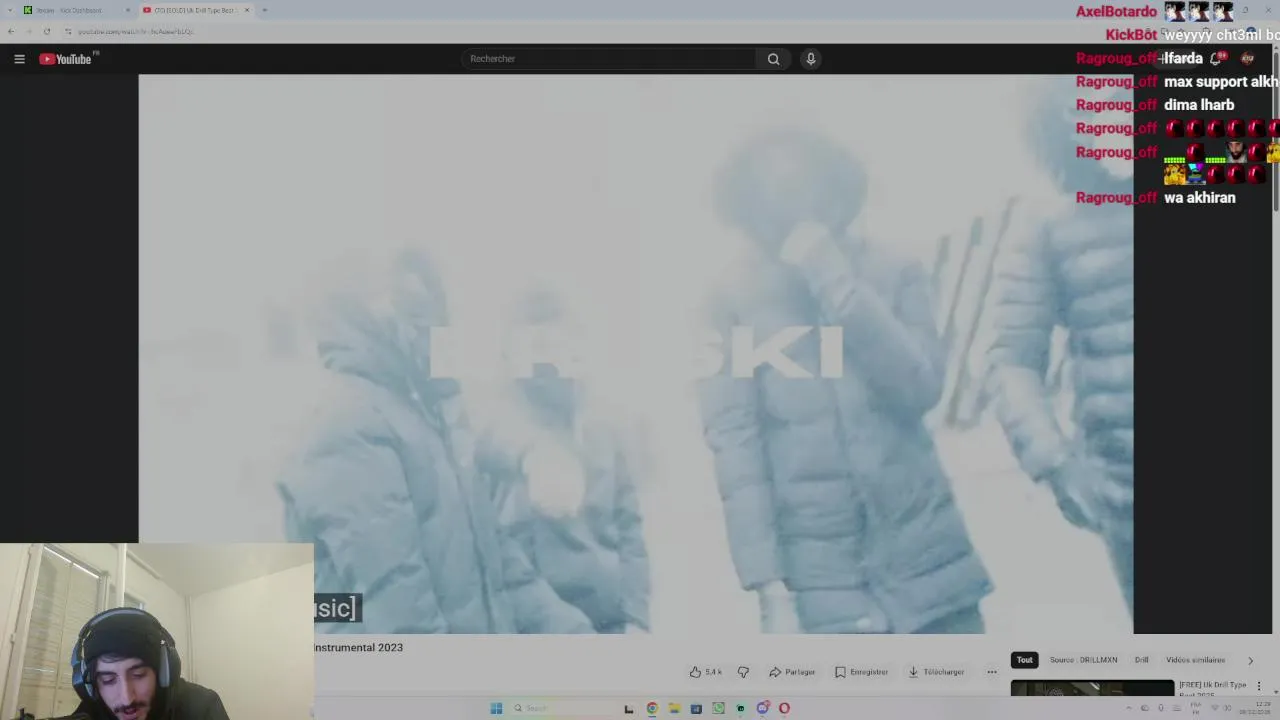Select the Vidéos similaires chip
Screen dimensions: 1280x720
coord(1195,660)
